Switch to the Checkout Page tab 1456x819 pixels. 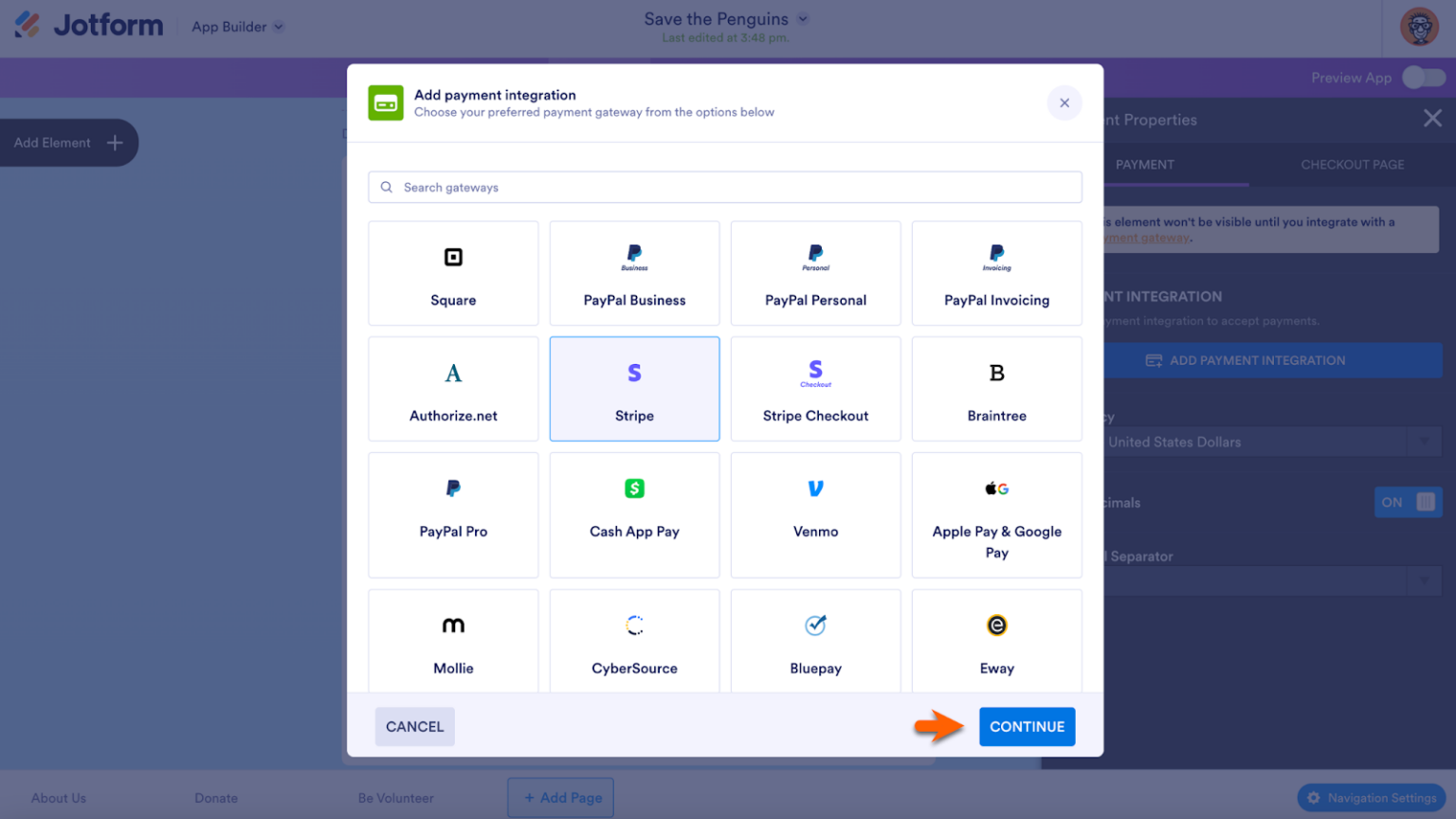click(1353, 164)
